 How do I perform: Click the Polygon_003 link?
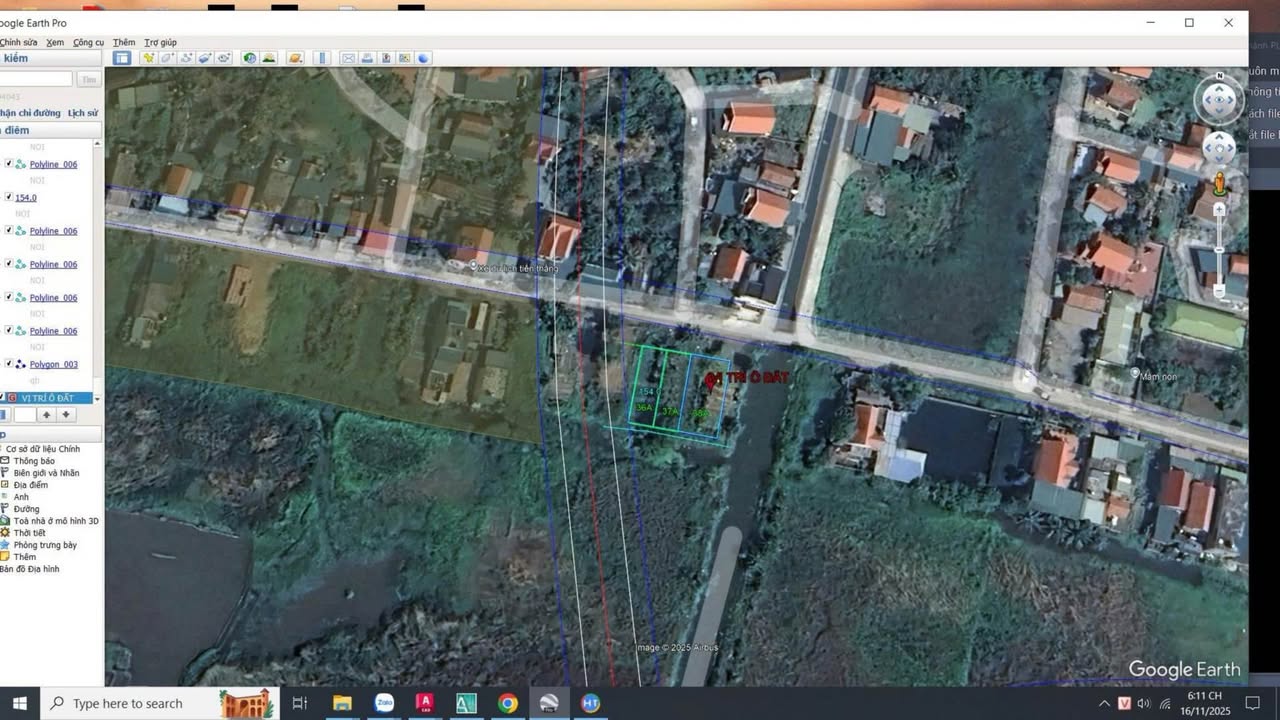coord(53,364)
